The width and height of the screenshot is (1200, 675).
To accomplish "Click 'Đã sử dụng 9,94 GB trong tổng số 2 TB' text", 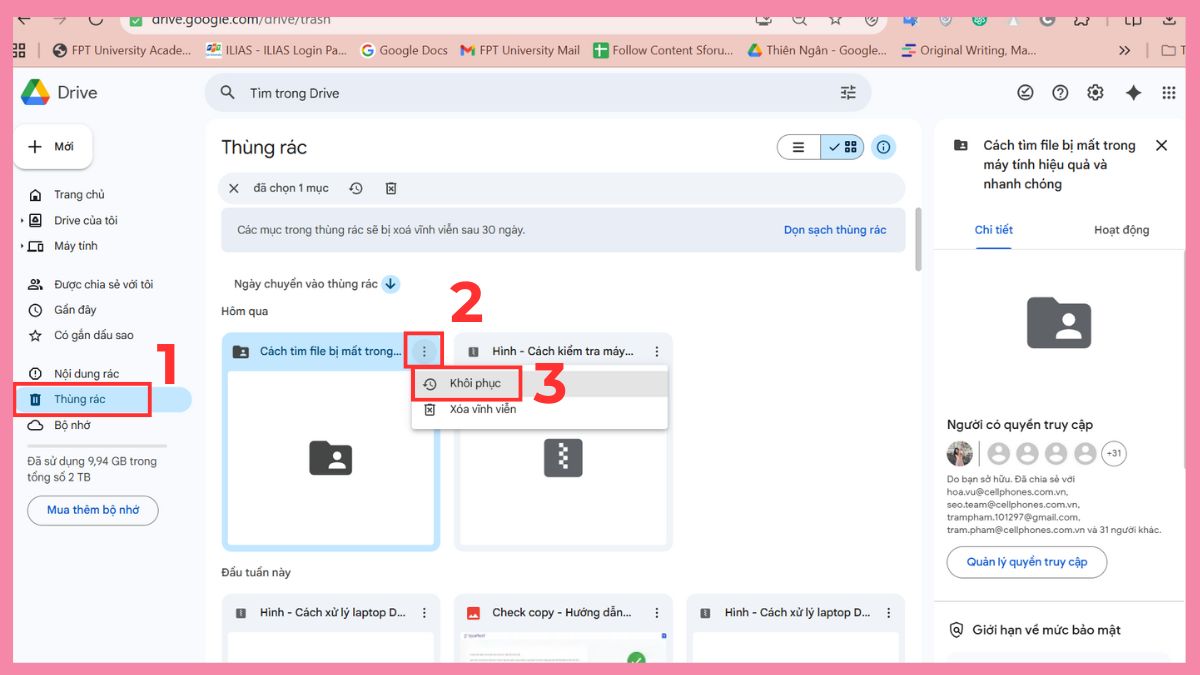I will click(x=92, y=470).
